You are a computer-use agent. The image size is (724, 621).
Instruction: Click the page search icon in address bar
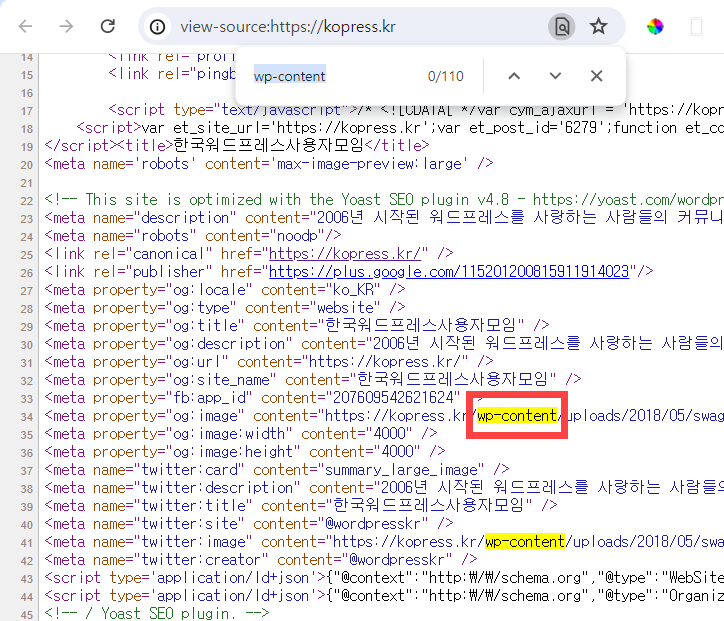561,27
